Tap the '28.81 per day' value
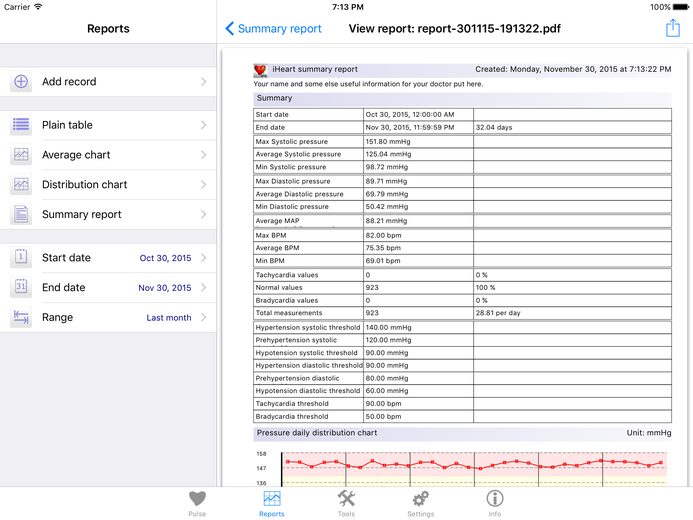 tap(498, 313)
